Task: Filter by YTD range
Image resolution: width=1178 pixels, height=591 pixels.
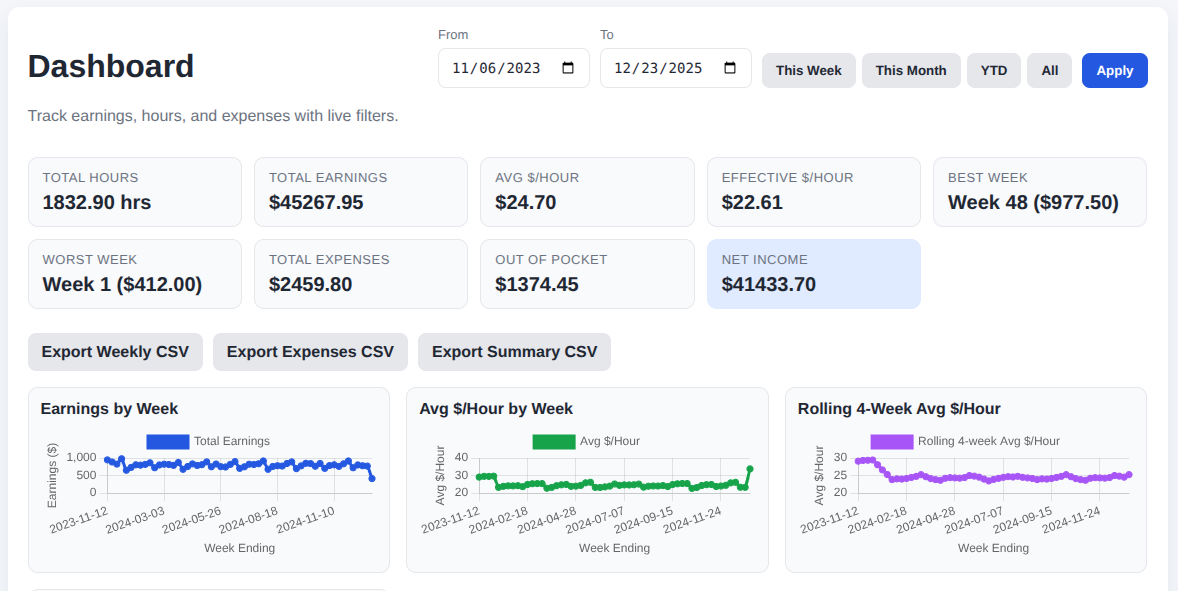Action: coord(993,71)
